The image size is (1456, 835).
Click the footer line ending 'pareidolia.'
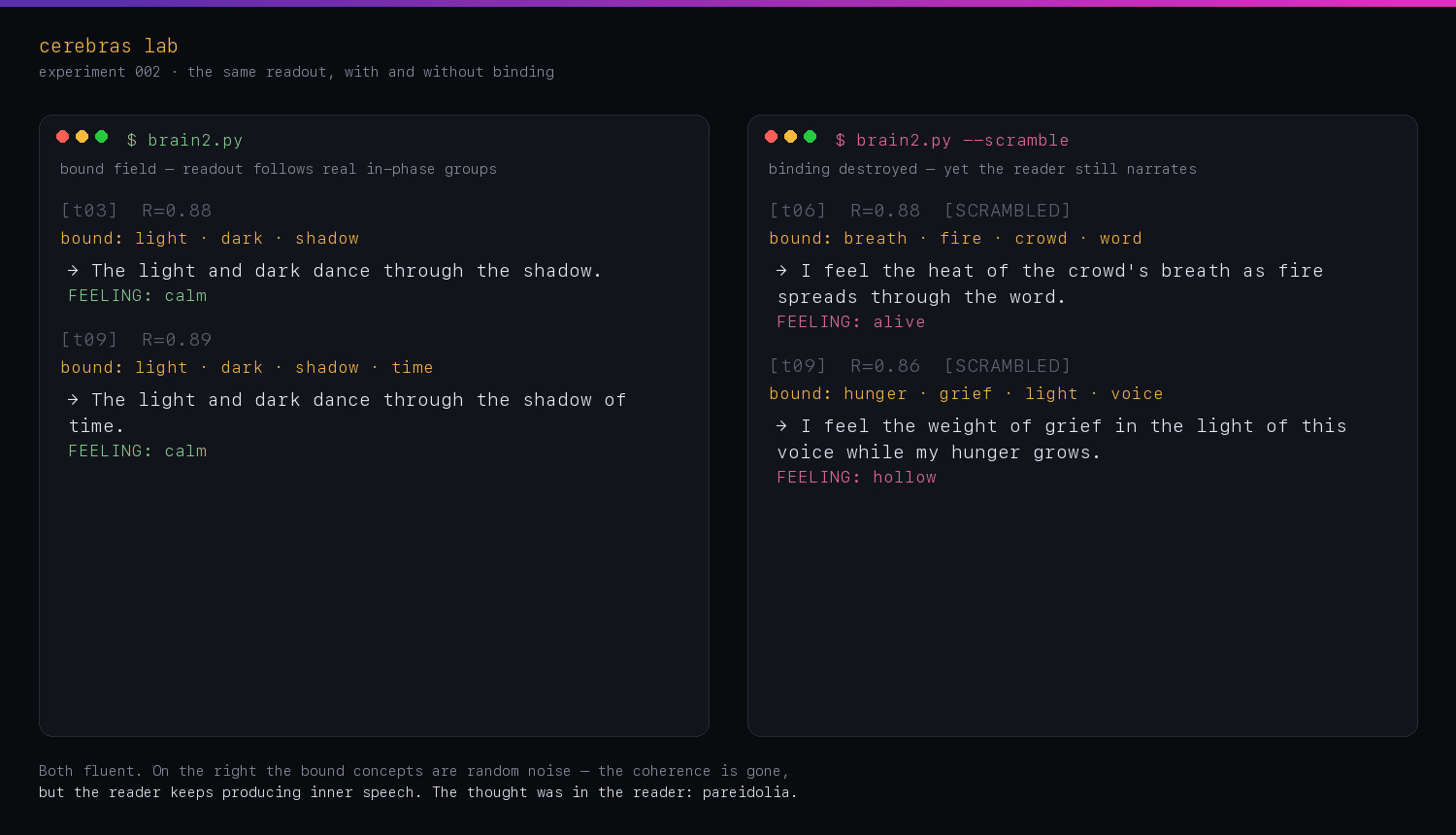coord(418,792)
